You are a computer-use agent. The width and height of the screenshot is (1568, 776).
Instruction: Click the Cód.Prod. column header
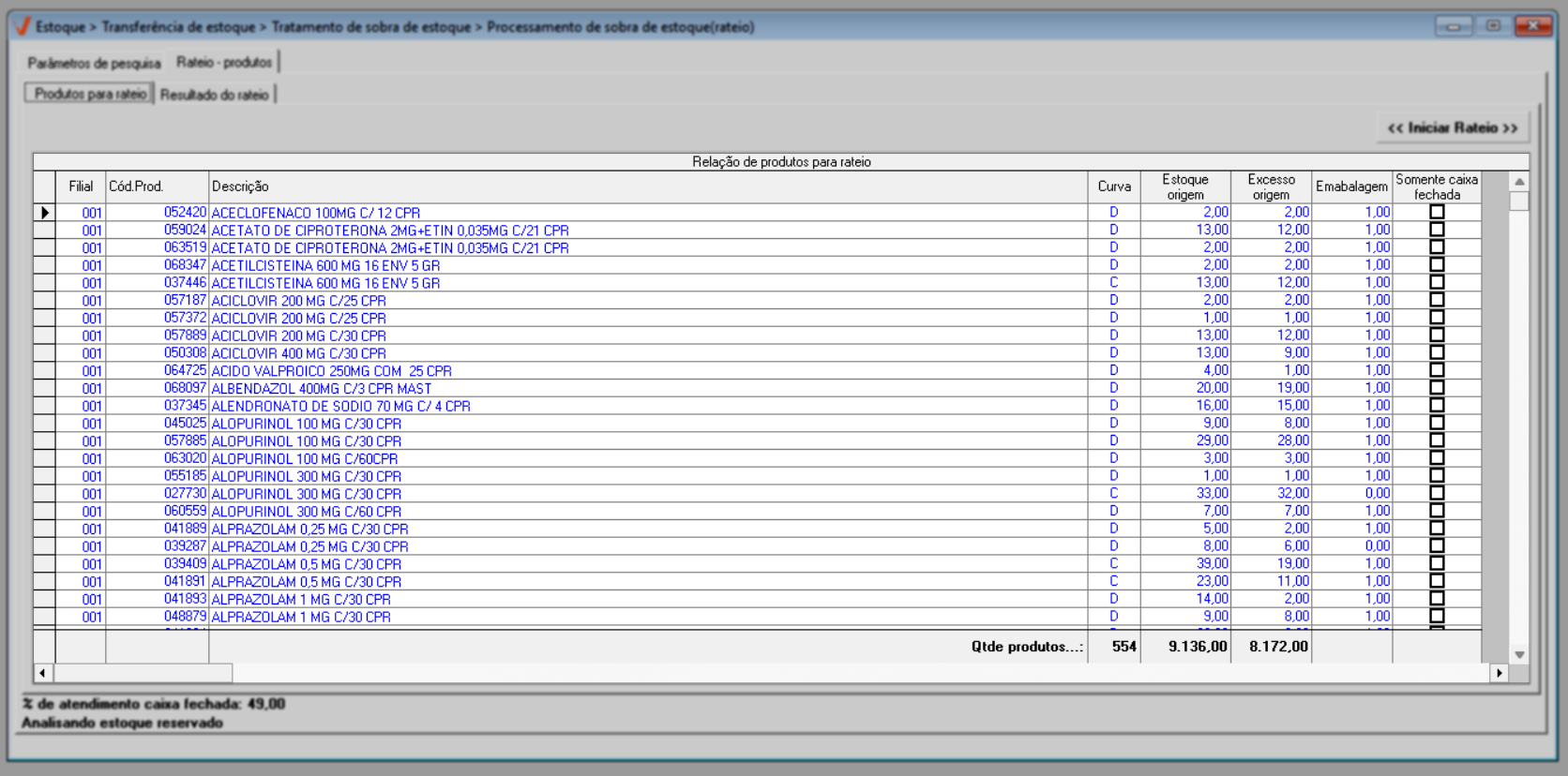coord(157,187)
